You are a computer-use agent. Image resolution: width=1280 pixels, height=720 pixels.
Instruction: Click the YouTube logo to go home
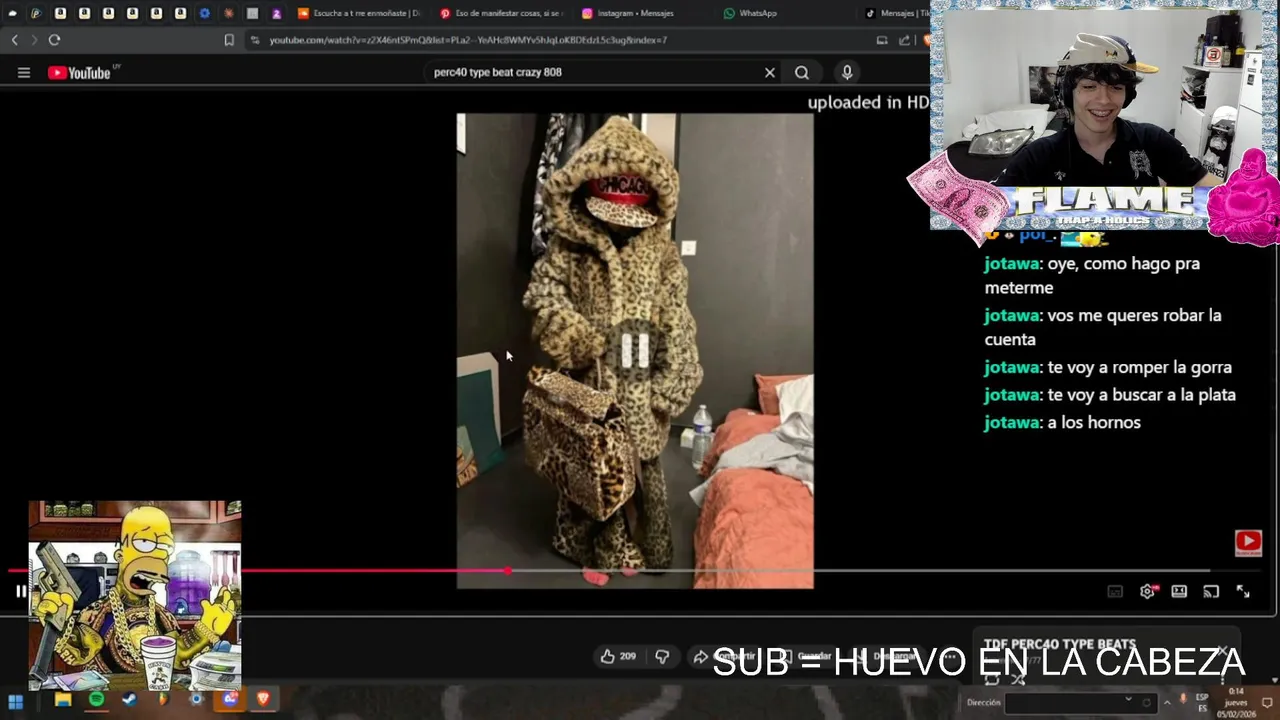[79, 72]
